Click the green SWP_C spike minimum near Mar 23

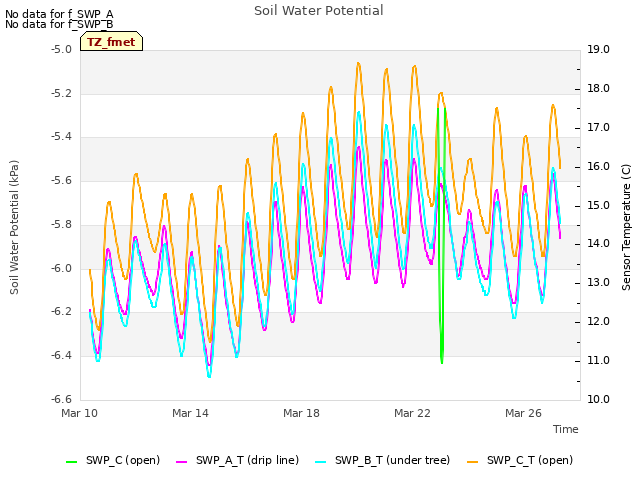pos(442,361)
